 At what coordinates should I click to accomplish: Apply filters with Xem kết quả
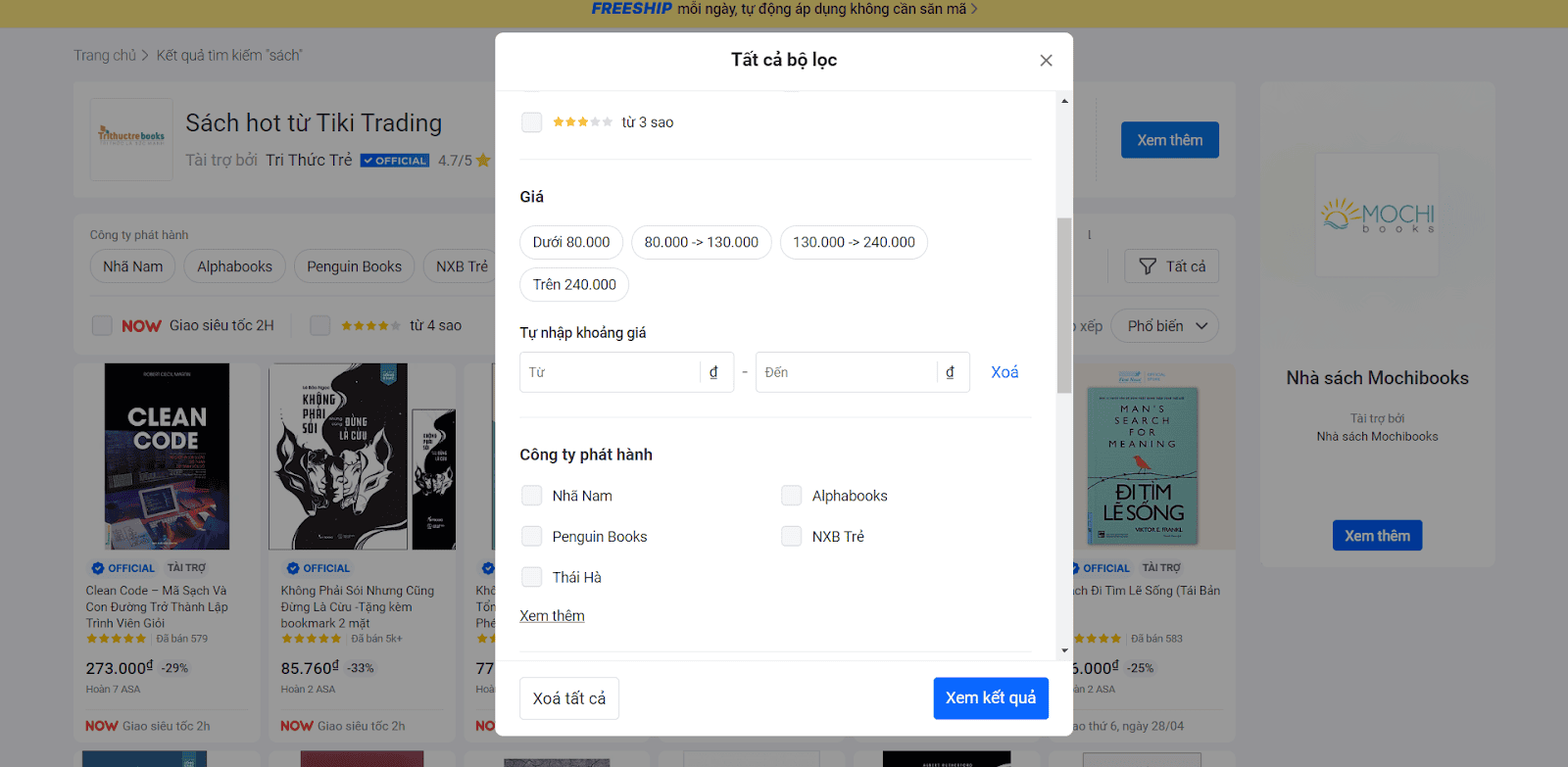coord(991,698)
